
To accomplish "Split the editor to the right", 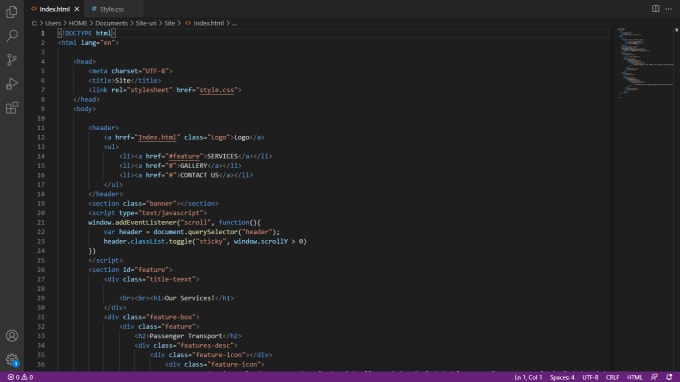I will click(x=655, y=9).
